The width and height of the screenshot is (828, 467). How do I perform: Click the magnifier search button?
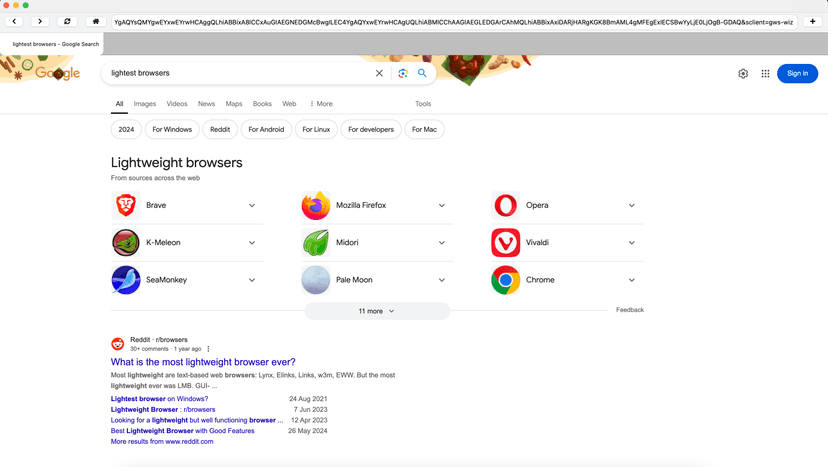point(422,73)
